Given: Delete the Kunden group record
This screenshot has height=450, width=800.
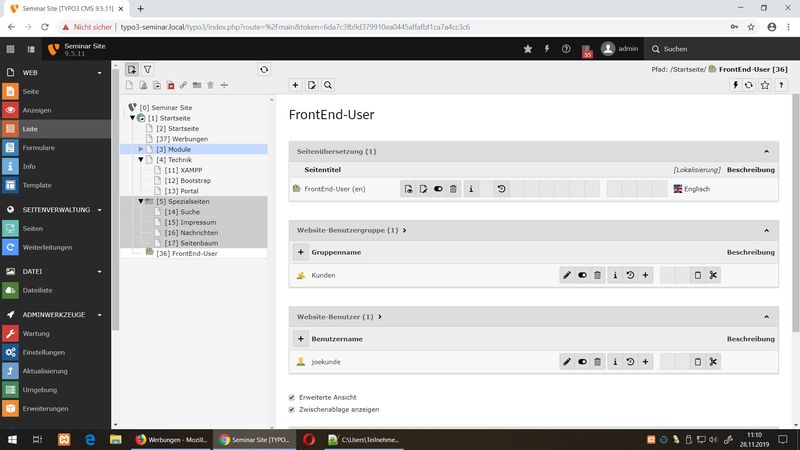Looking at the screenshot, I should [x=597, y=275].
